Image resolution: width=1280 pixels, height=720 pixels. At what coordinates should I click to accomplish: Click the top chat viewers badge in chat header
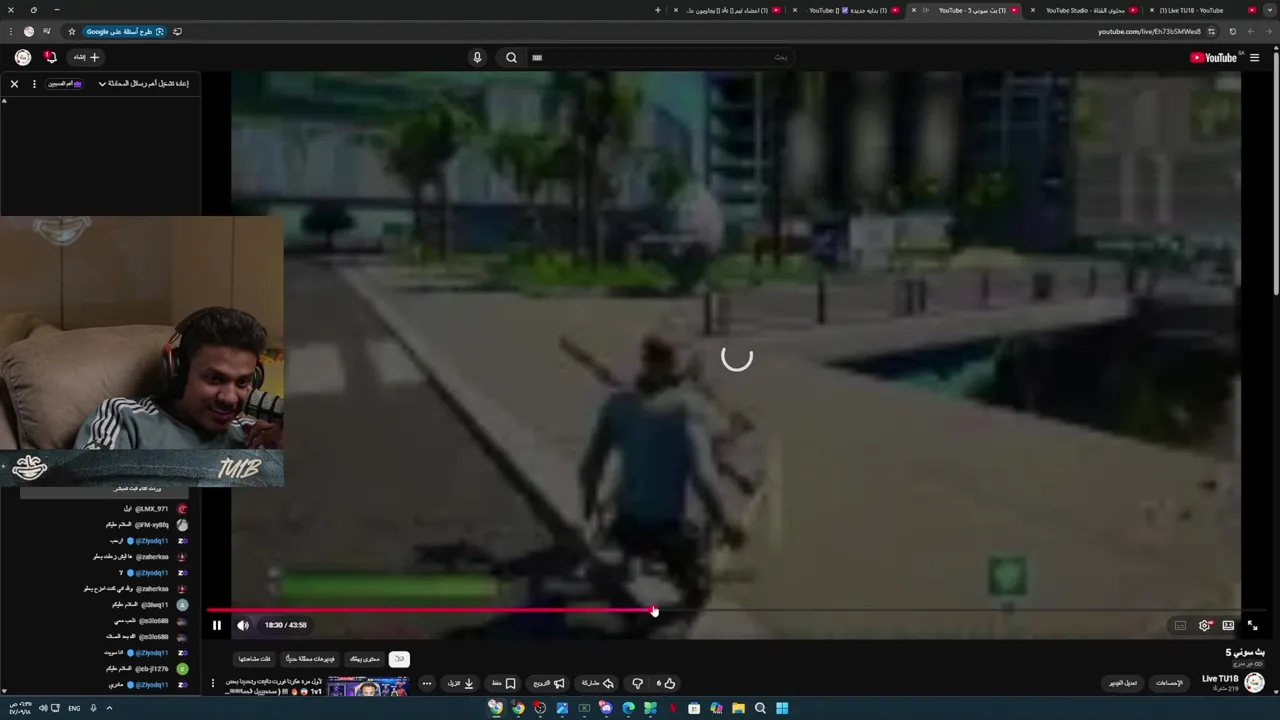pyautogui.click(x=65, y=84)
